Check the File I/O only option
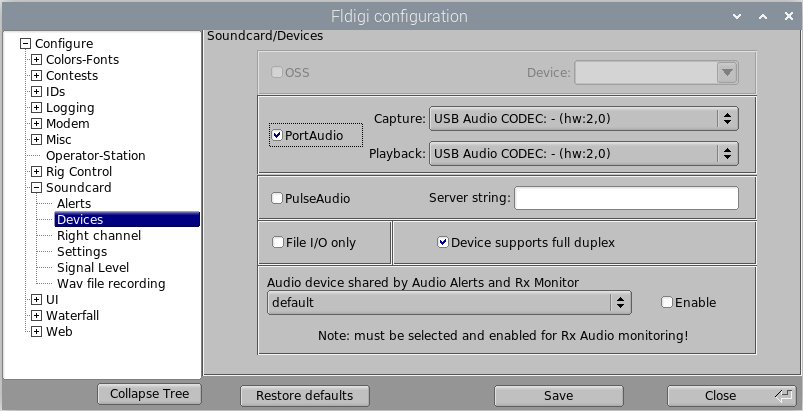Viewport: 803px width, 411px height. coord(277,242)
